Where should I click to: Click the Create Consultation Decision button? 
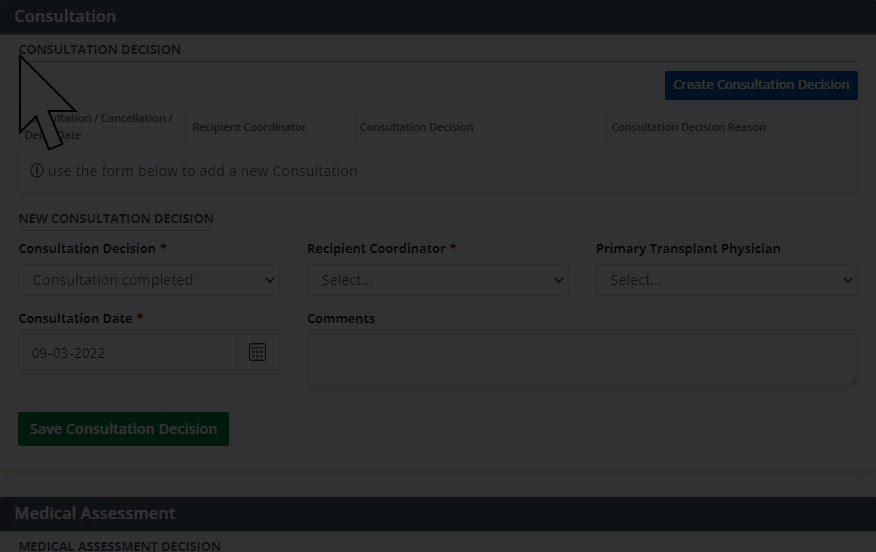tap(761, 85)
